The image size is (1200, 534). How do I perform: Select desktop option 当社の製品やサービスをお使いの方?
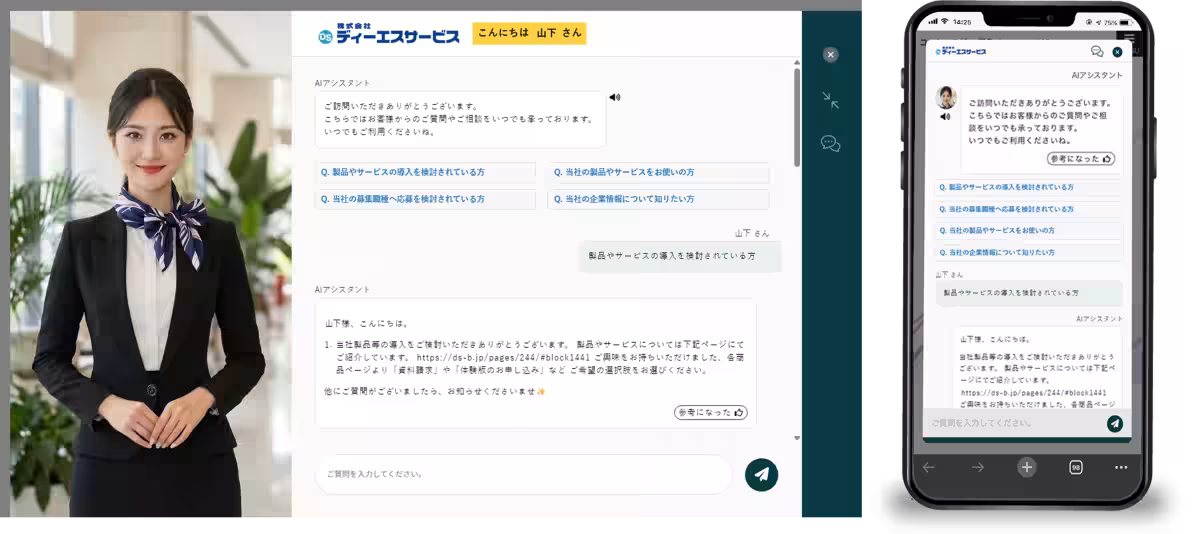tap(658, 172)
